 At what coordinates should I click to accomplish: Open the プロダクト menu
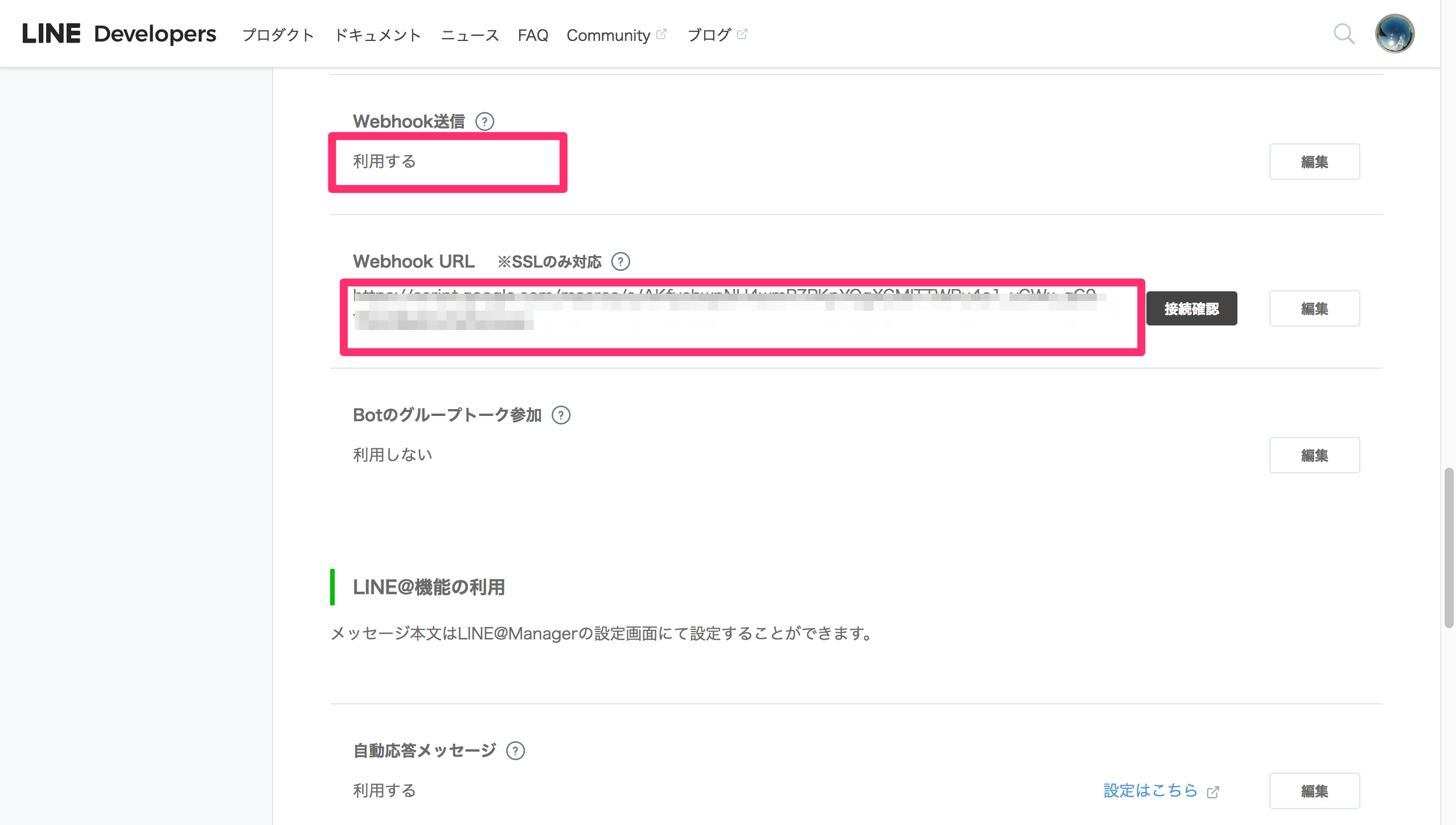point(278,35)
